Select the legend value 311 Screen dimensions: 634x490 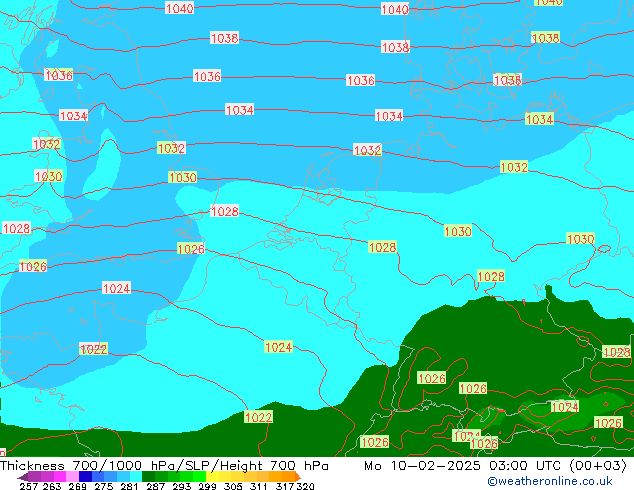coord(259,486)
